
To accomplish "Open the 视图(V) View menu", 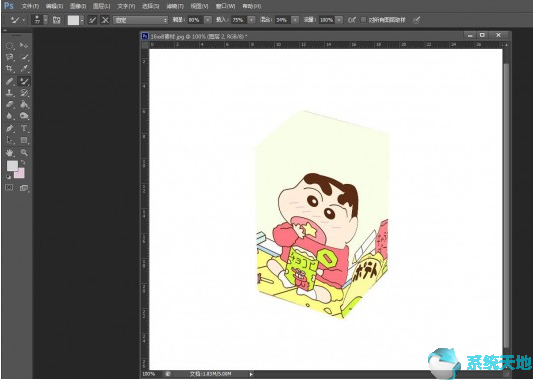I will pyautogui.click(x=200, y=6).
